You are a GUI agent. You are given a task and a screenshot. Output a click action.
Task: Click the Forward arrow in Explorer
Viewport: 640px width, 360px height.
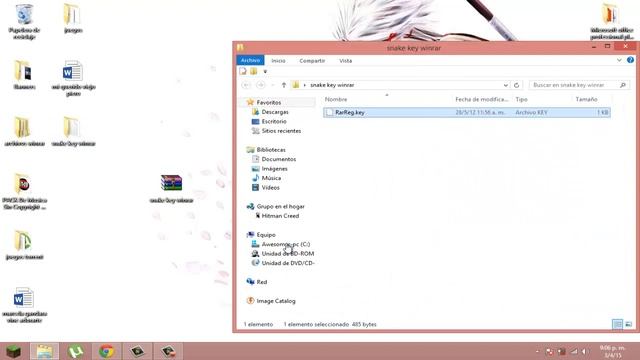point(260,85)
